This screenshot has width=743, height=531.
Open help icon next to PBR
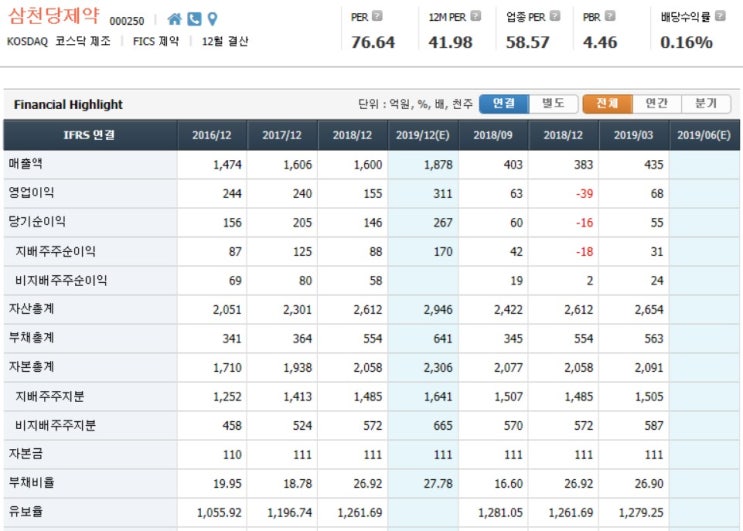pyautogui.click(x=610, y=16)
